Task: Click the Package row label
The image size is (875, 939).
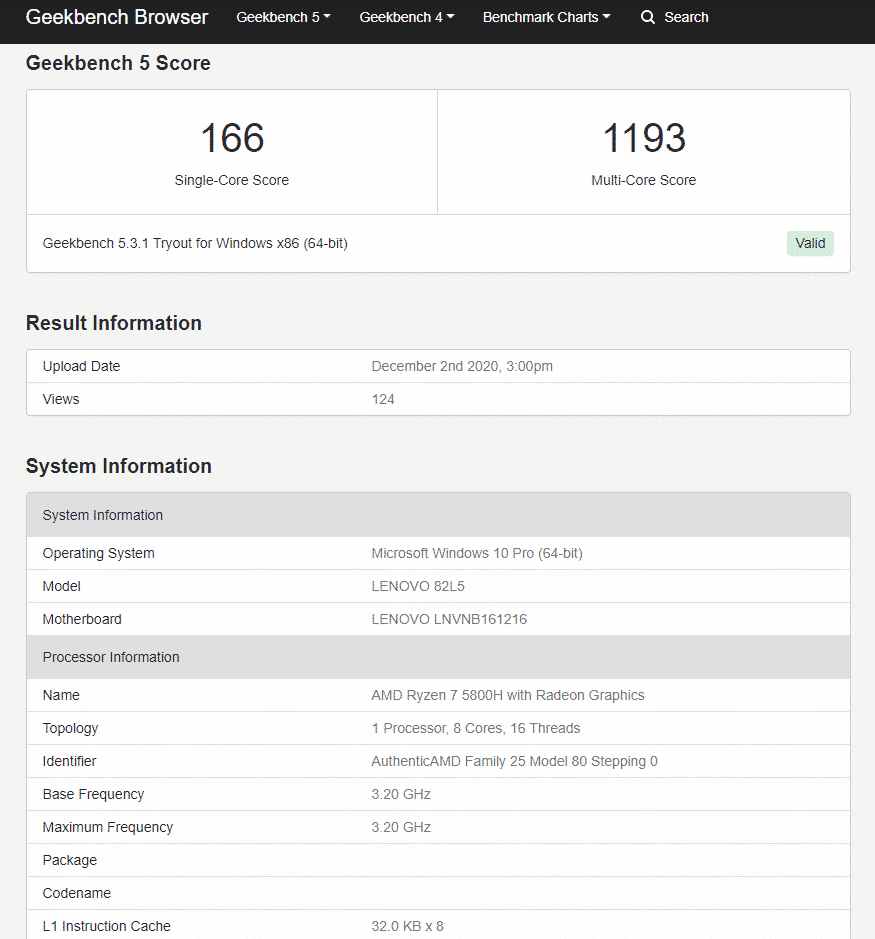Action: [x=69, y=859]
